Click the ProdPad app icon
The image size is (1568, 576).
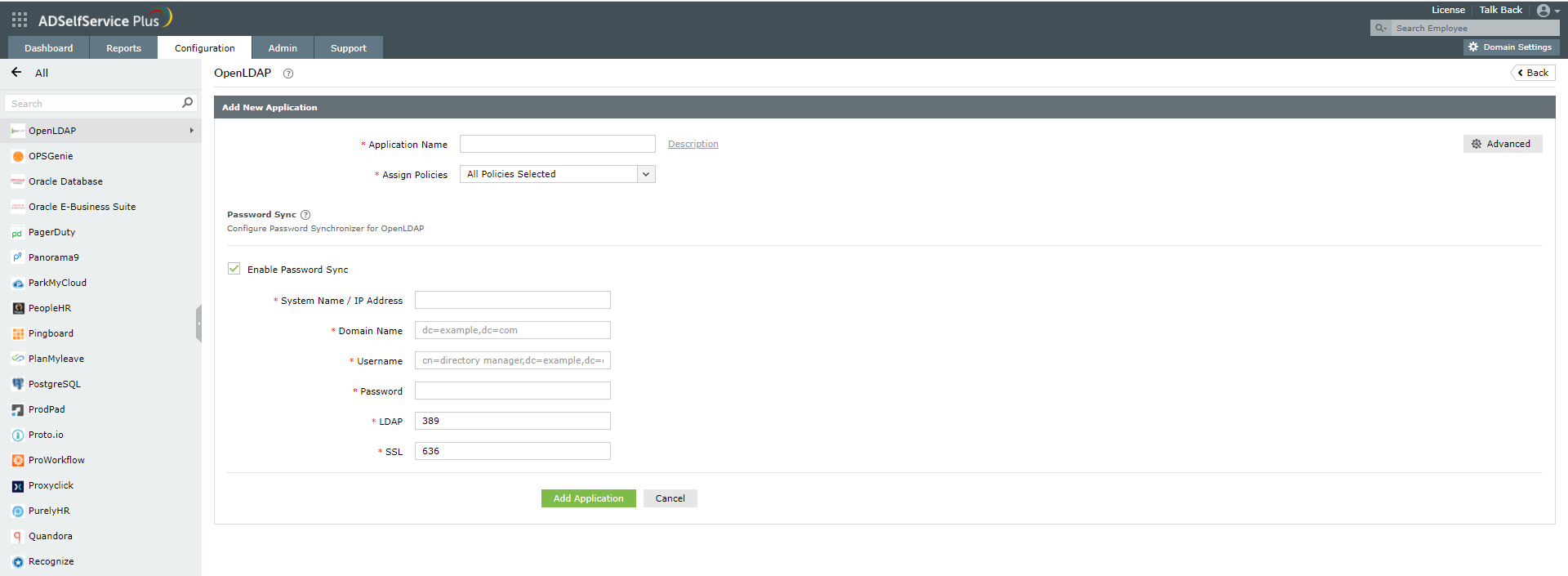tap(18, 410)
